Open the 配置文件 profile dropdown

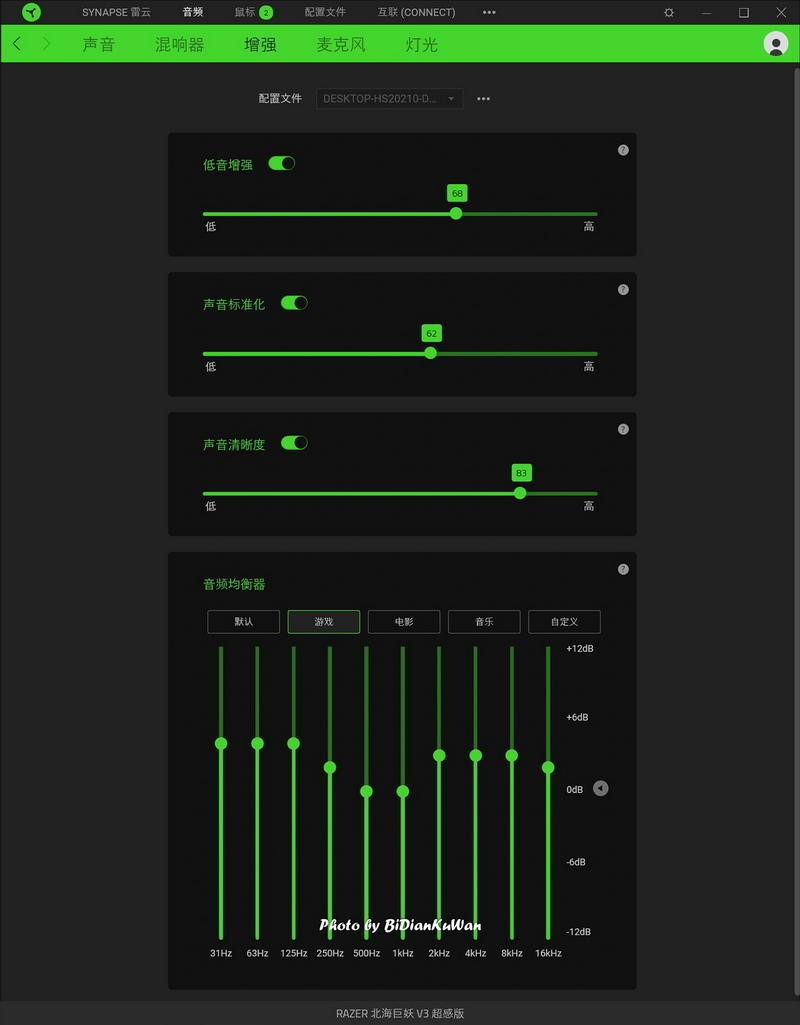click(390, 99)
